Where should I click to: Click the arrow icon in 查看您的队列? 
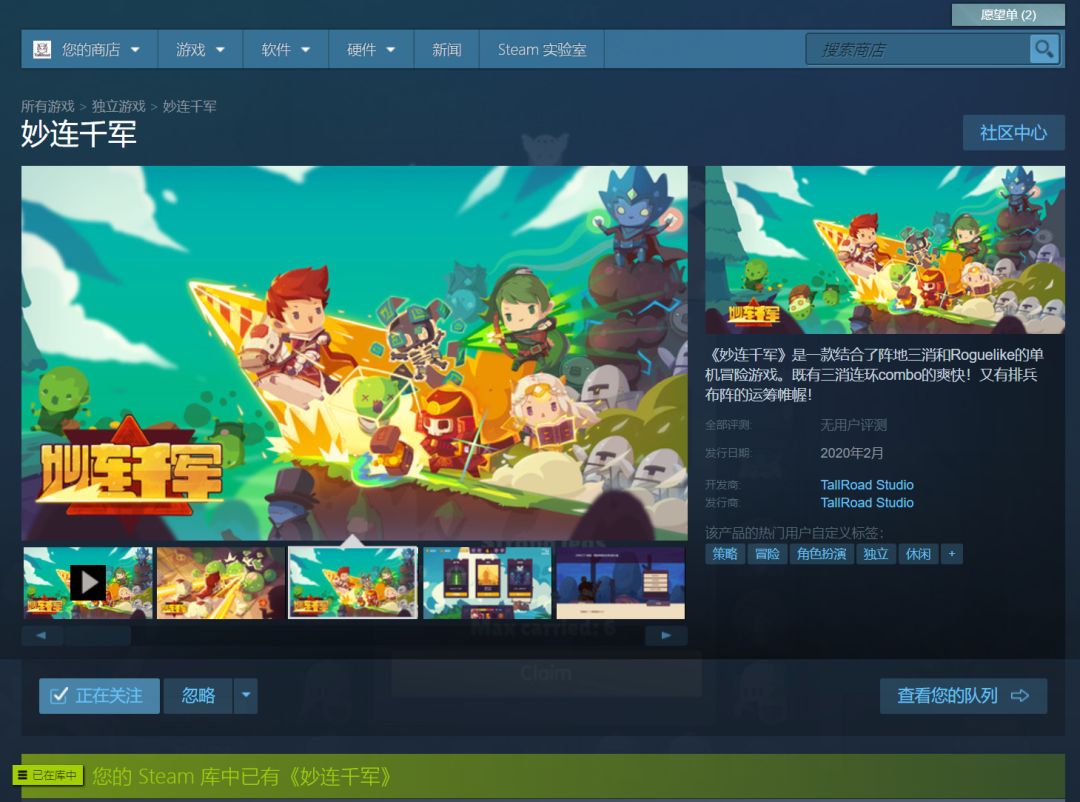point(1020,696)
